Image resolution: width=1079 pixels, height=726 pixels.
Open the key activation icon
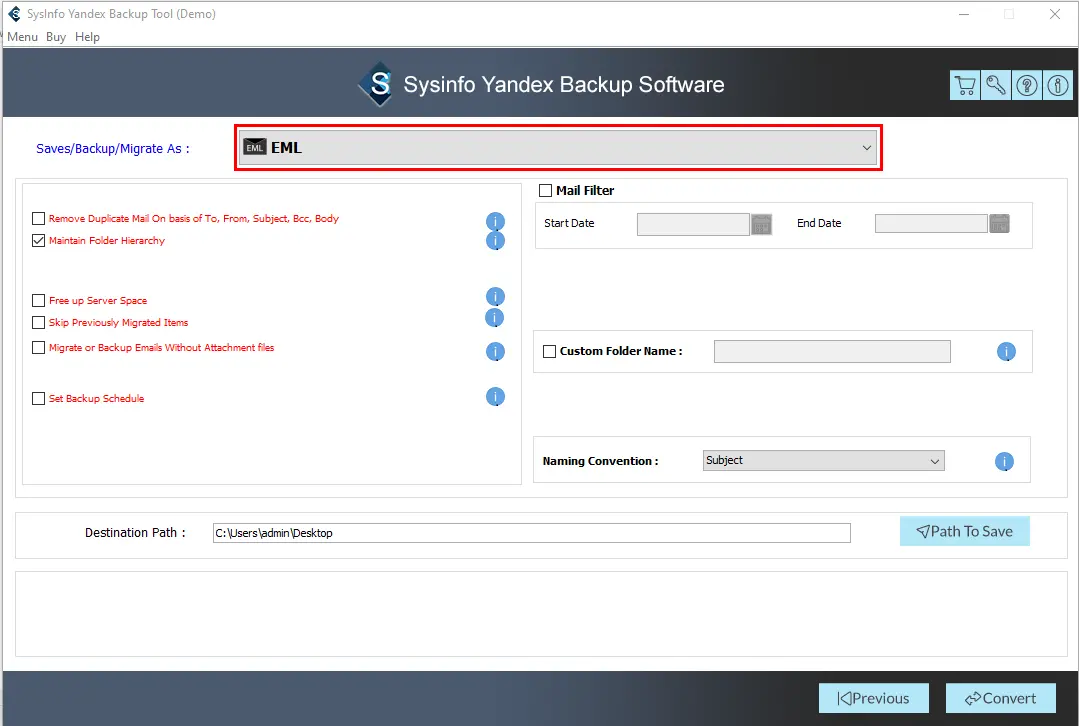pyautogui.click(x=996, y=85)
